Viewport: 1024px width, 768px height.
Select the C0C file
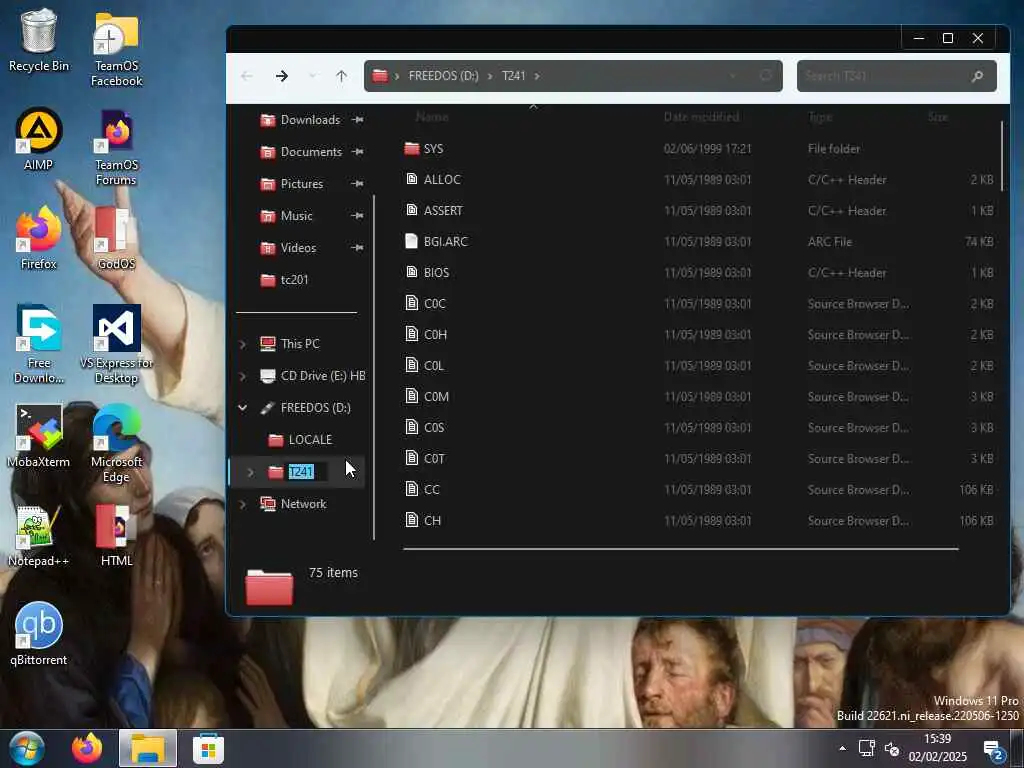pyautogui.click(x=699, y=304)
